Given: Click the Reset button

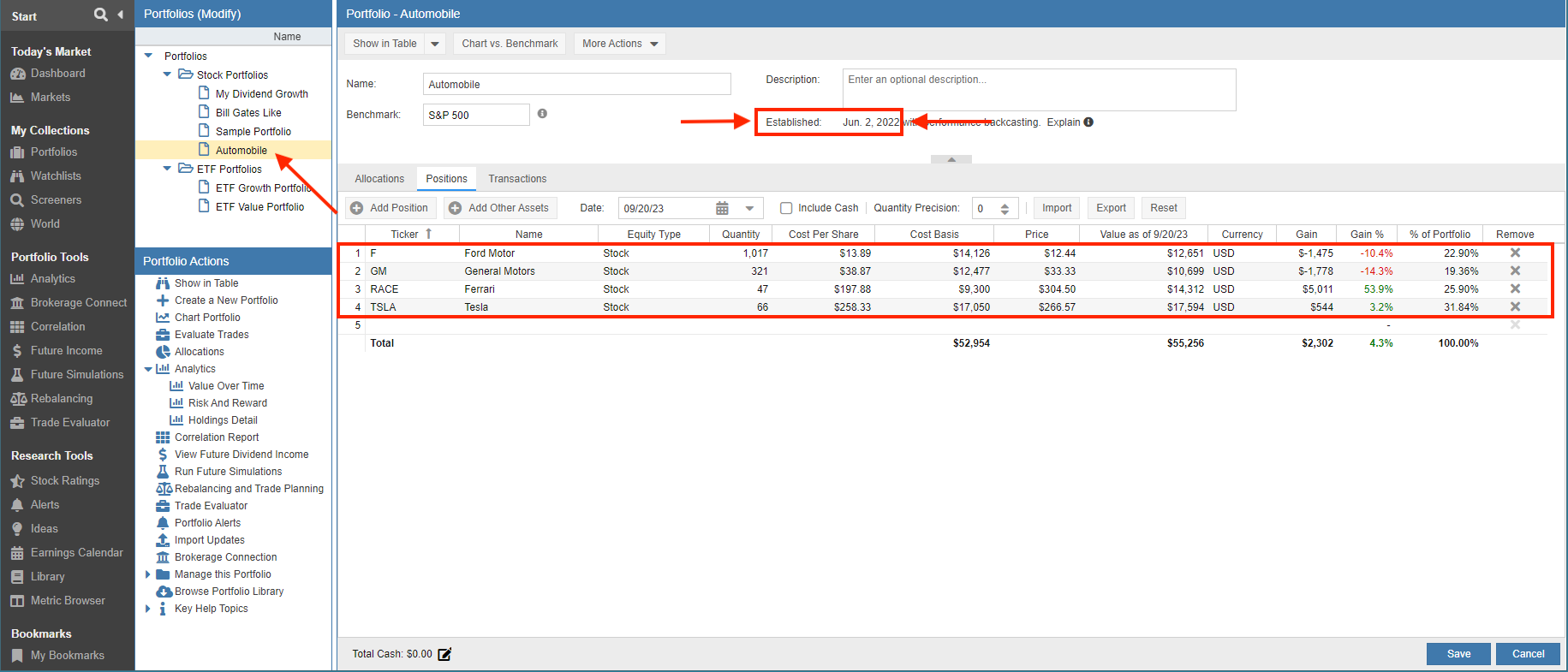Looking at the screenshot, I should click(1164, 208).
